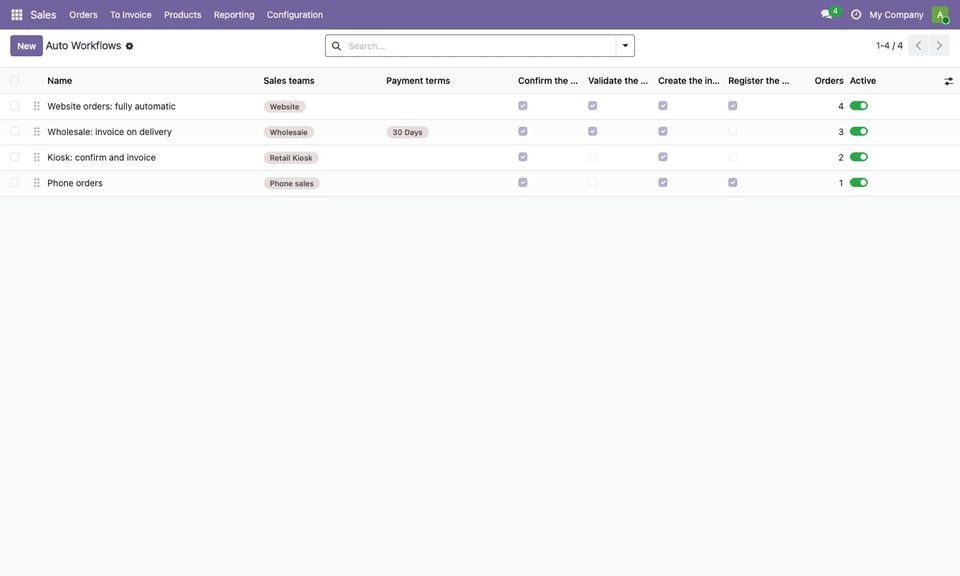
Task: Open the 'Phone orders' record
Action: click(x=75, y=184)
